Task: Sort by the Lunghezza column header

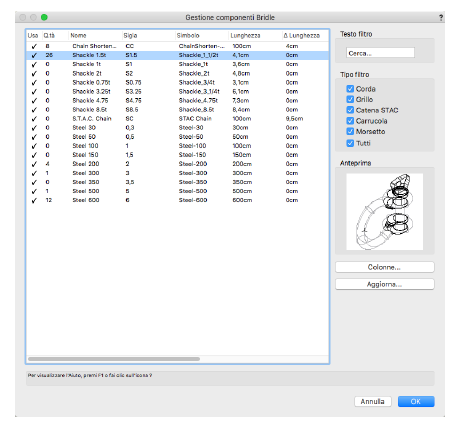Action: [245, 35]
